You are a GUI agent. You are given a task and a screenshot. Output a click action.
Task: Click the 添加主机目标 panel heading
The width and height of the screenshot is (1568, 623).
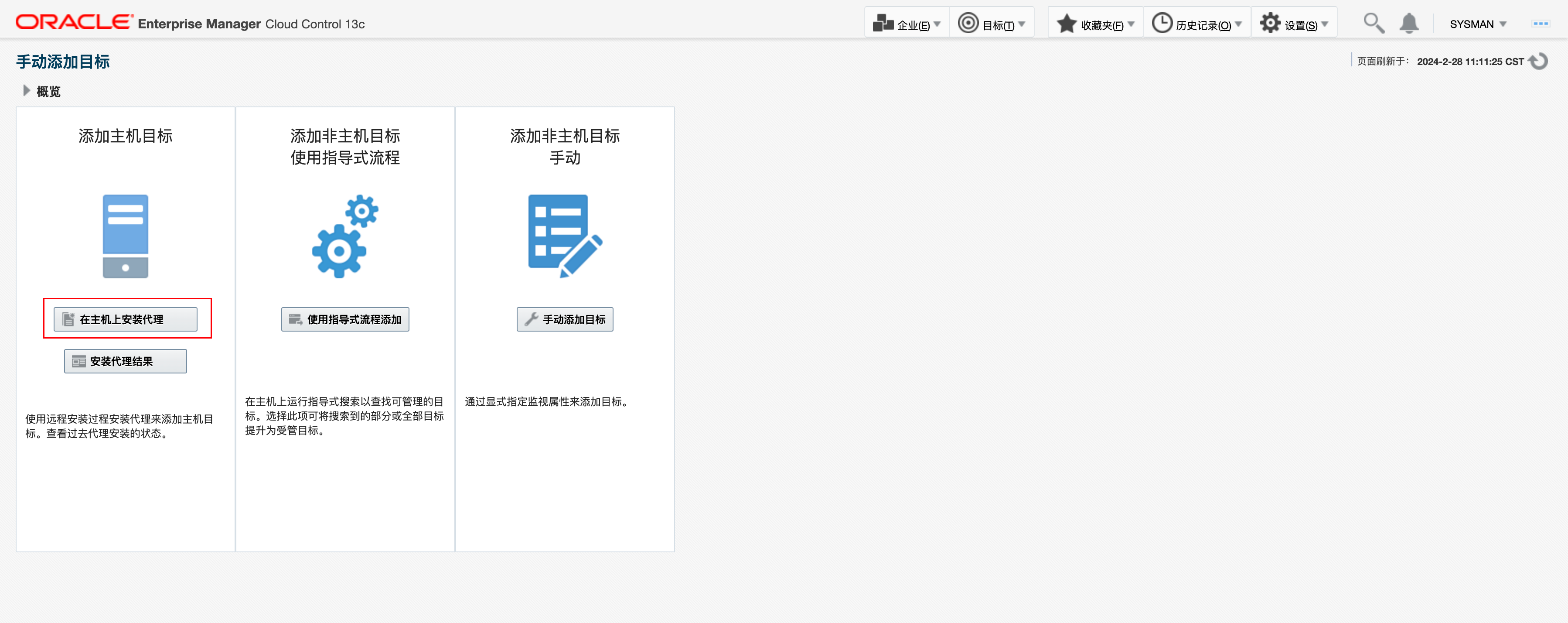coord(126,136)
